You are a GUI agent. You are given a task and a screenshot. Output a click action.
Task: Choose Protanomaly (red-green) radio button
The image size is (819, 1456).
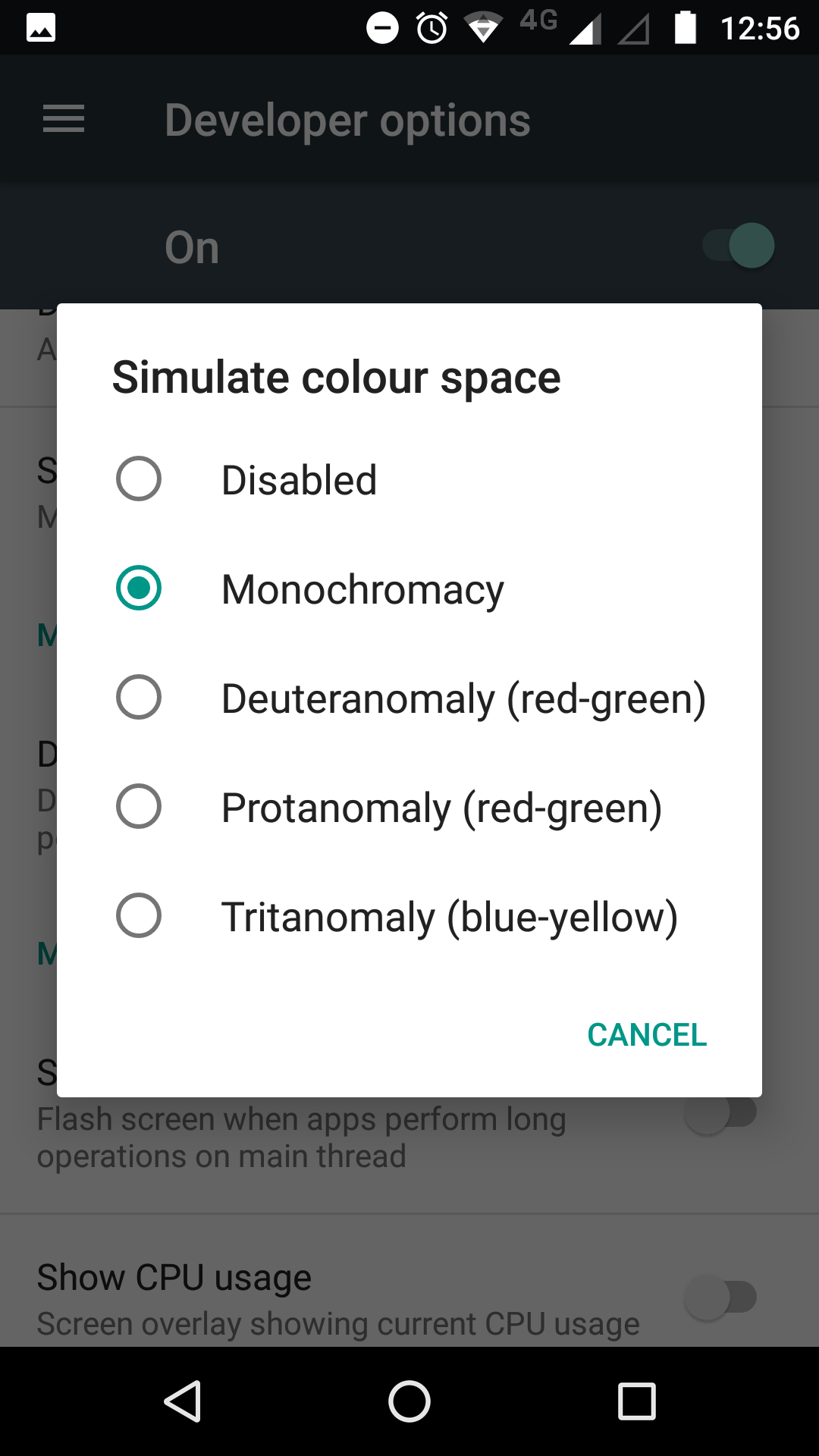point(409,807)
